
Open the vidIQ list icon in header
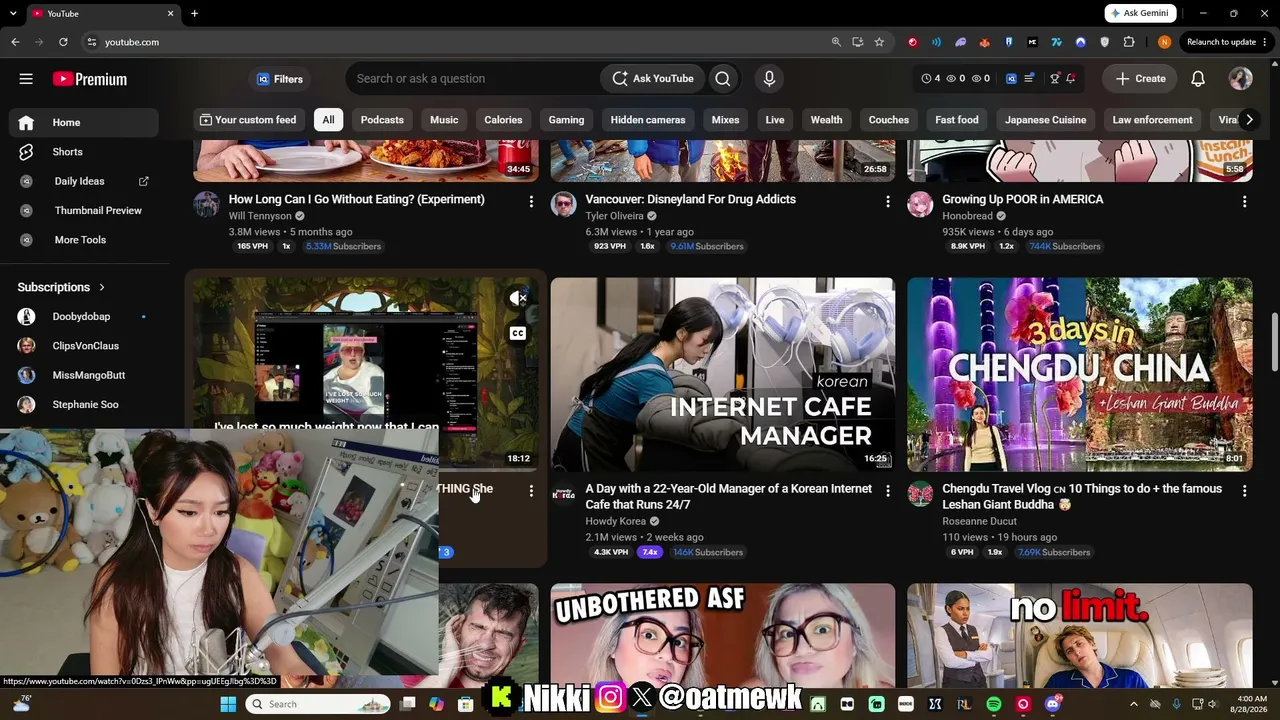(1029, 79)
